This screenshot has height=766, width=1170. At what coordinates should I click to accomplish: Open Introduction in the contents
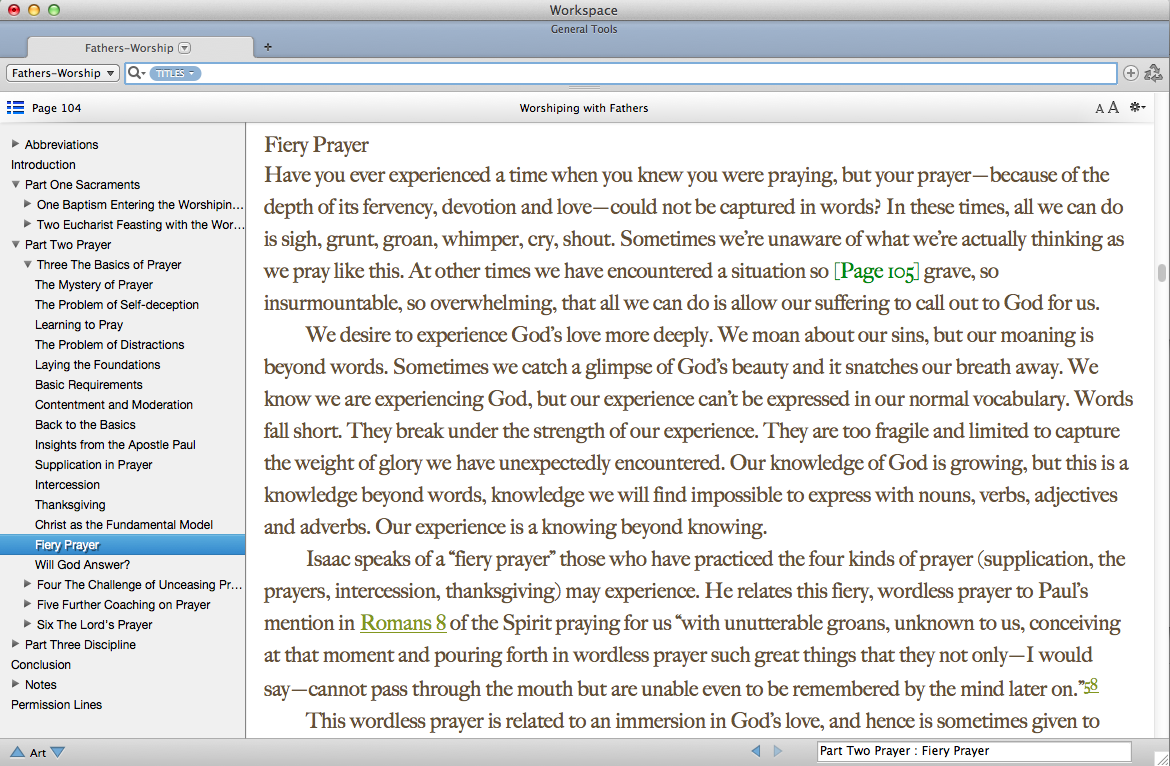tap(43, 164)
